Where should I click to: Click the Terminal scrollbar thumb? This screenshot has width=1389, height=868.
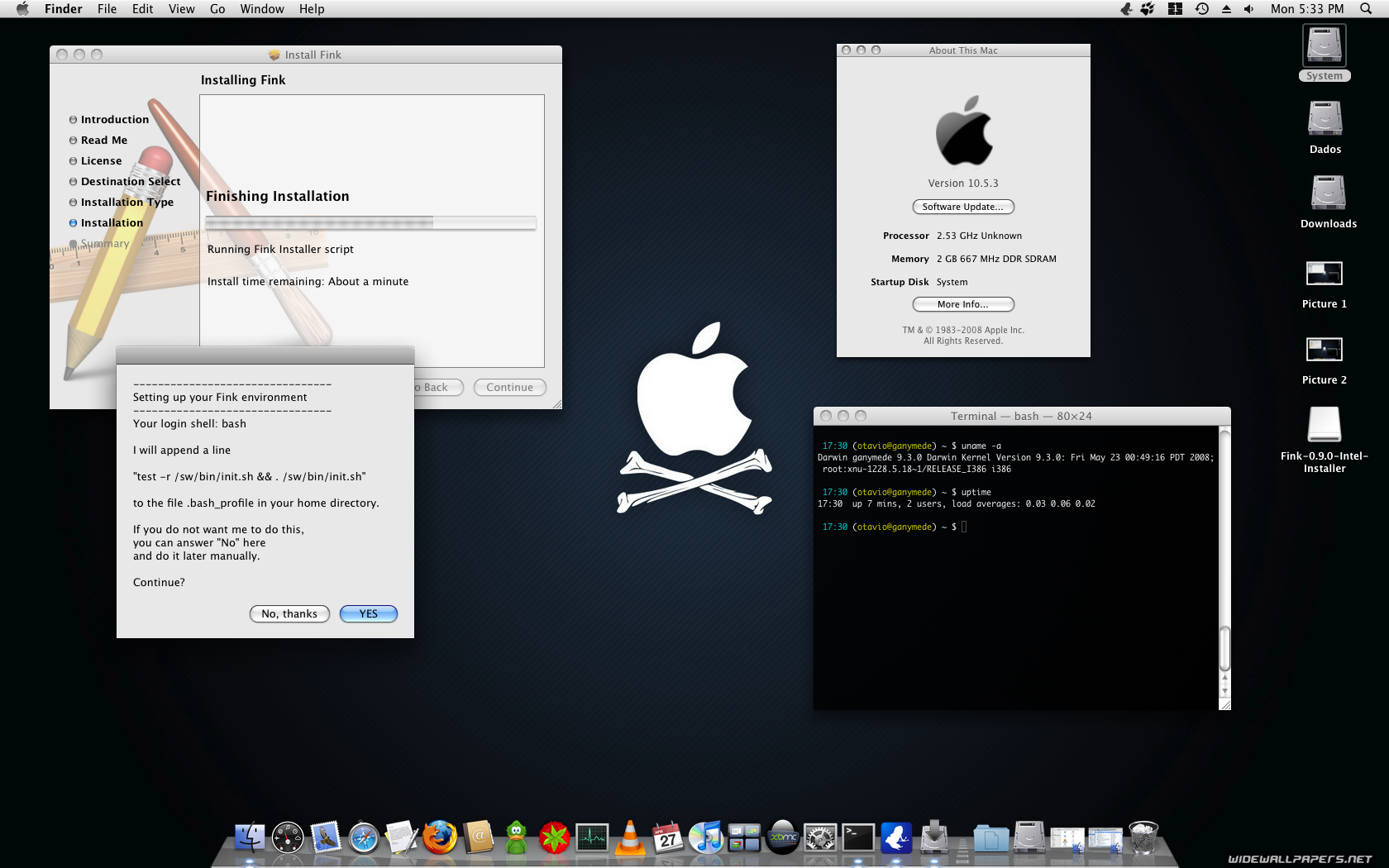pyautogui.click(x=1225, y=649)
